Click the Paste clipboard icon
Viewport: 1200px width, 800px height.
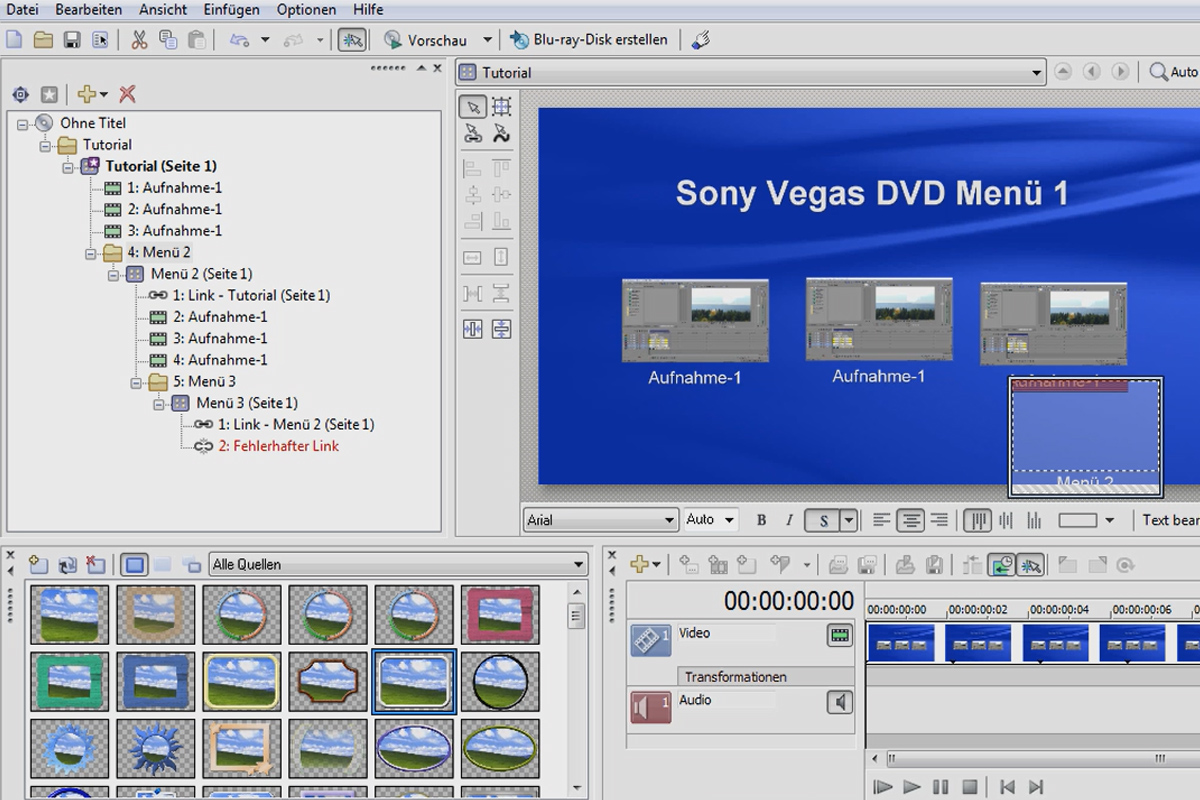197,40
